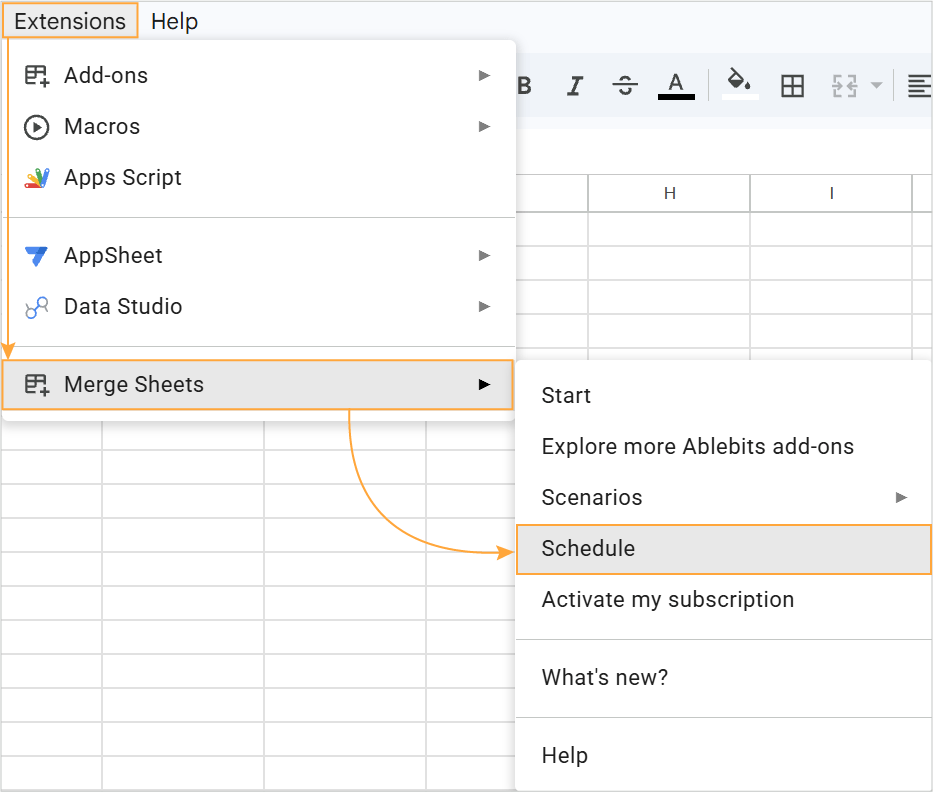Open What's new? entry

click(724, 678)
